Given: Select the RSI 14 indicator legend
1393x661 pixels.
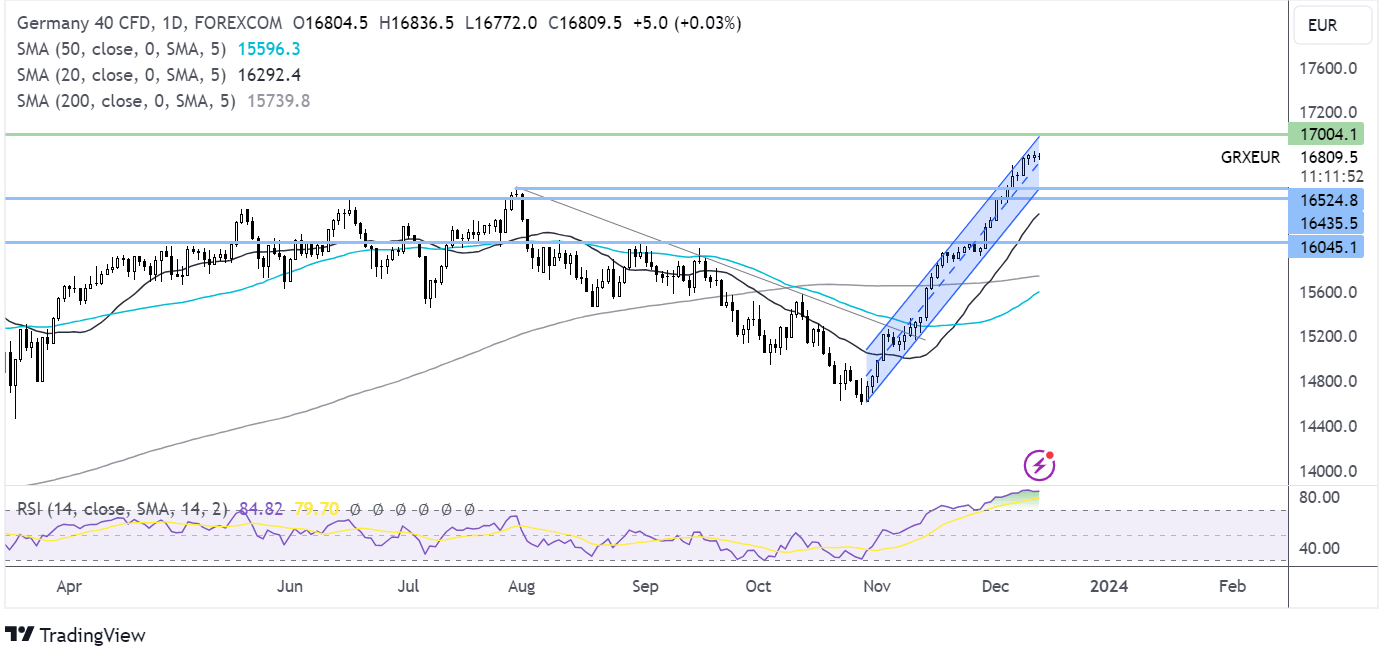Looking at the screenshot, I should pos(124,509).
